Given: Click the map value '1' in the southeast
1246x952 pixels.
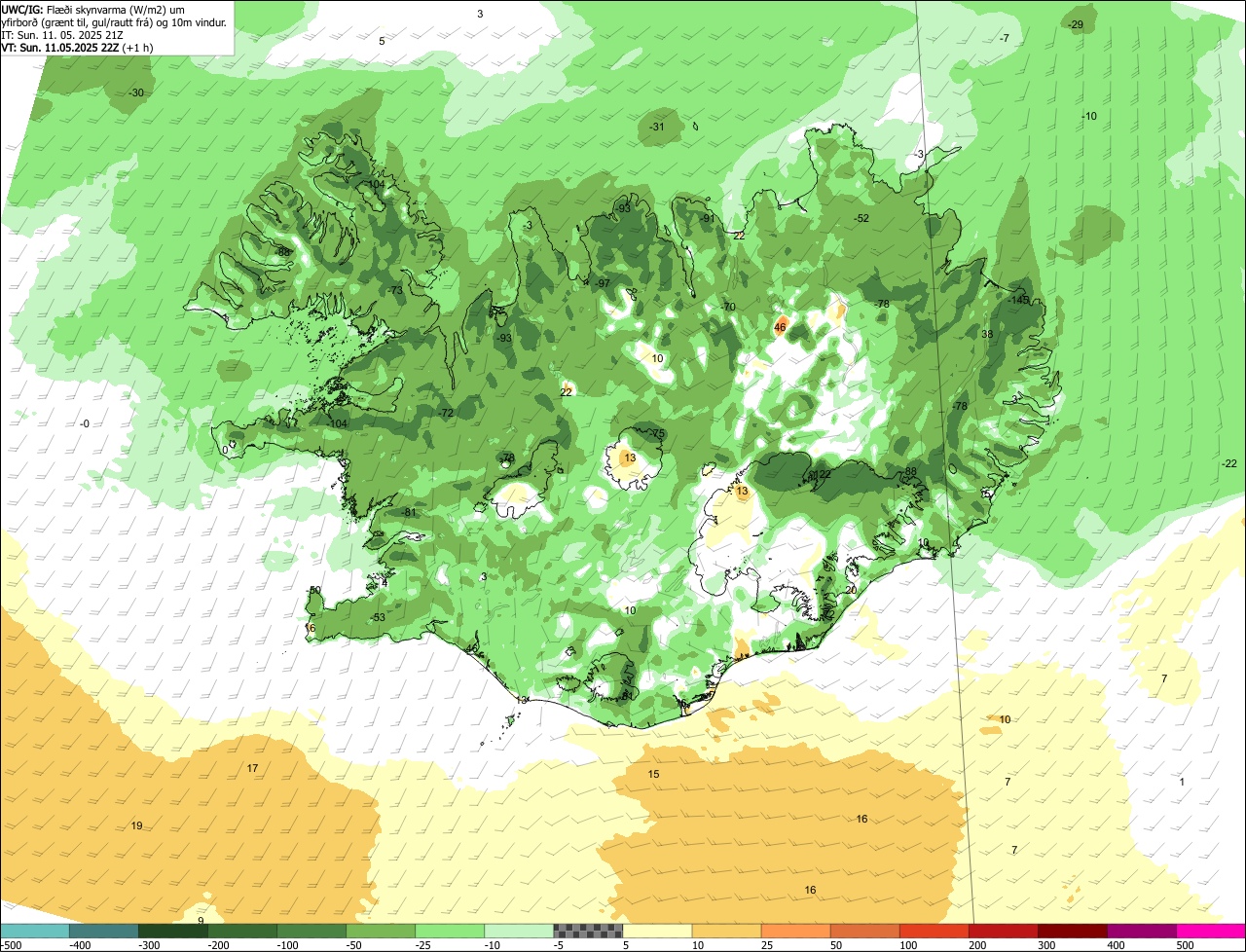Looking at the screenshot, I should tap(1182, 782).
